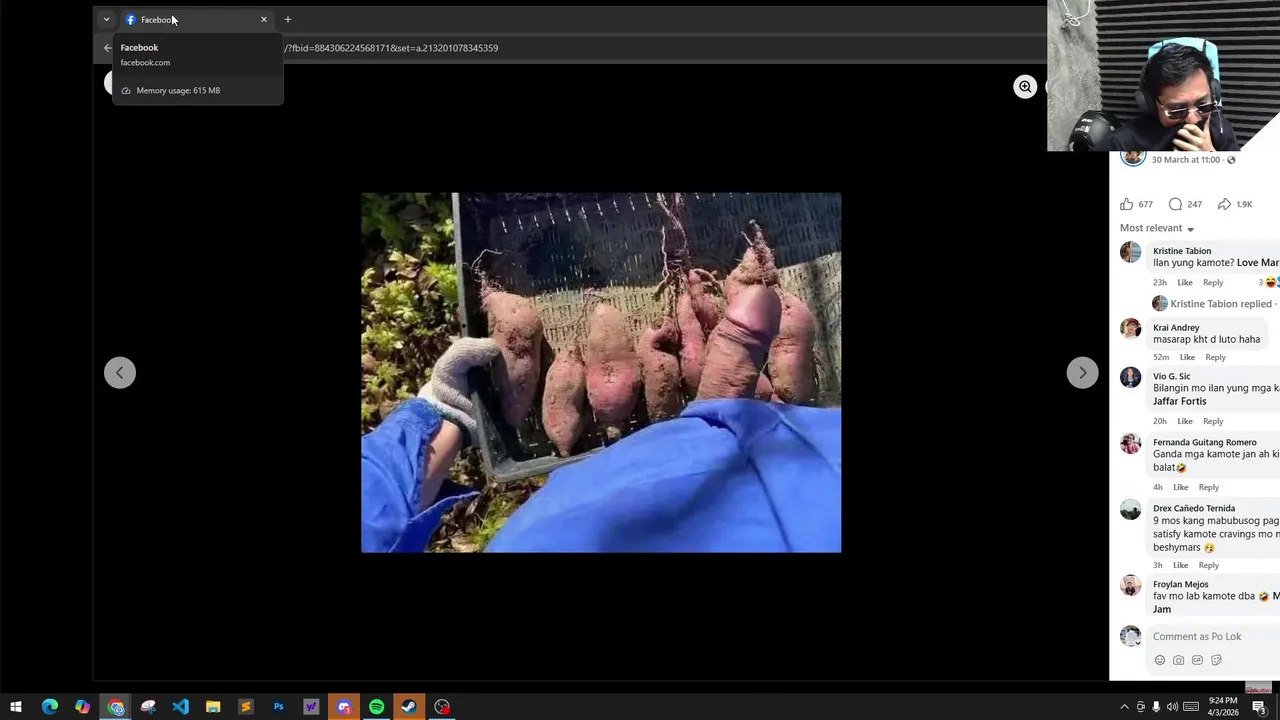Open Sublime Text from taskbar
This screenshot has width=1280, height=720.
[x=246, y=707]
